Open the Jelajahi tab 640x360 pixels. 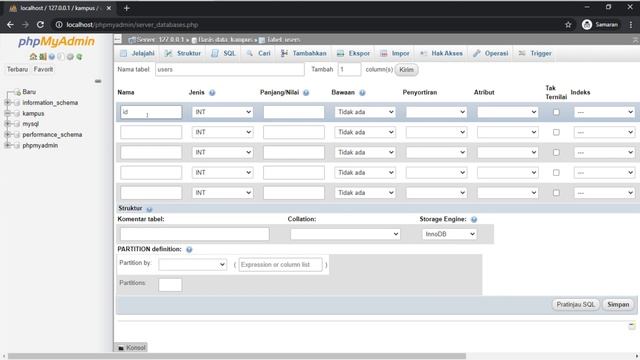tap(138, 53)
